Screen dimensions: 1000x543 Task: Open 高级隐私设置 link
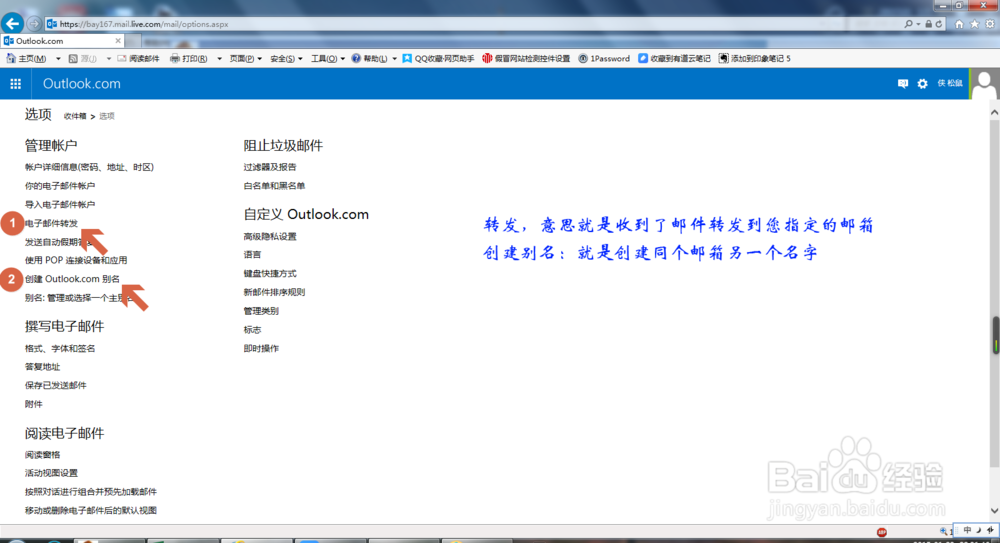pyautogui.click(x=270, y=236)
